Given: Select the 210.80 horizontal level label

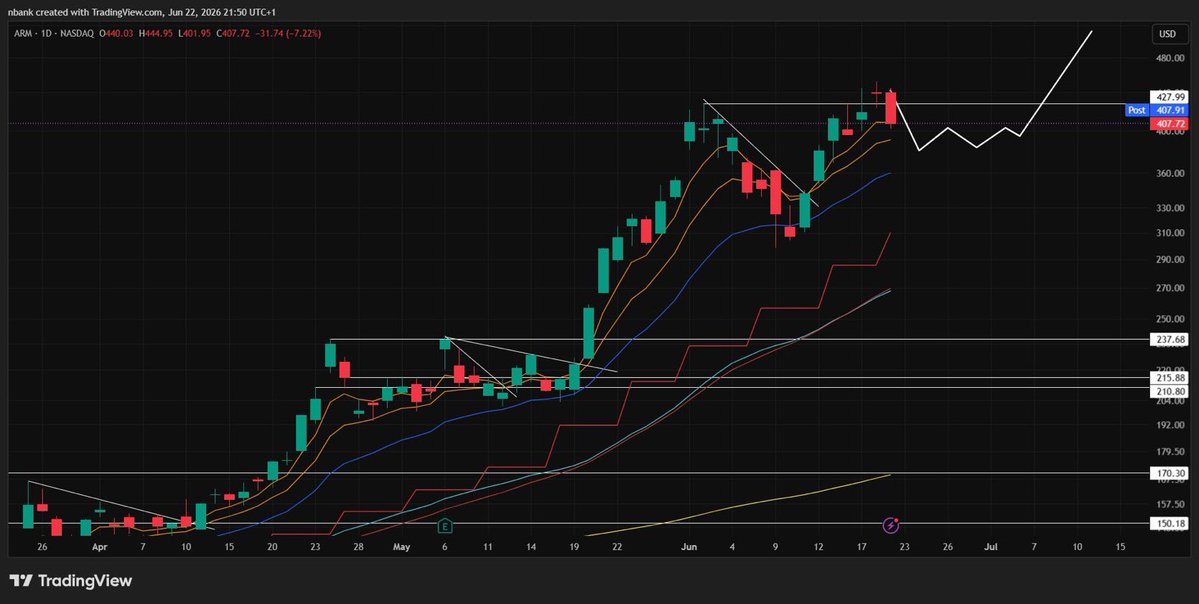Looking at the screenshot, I should 1167,390.
